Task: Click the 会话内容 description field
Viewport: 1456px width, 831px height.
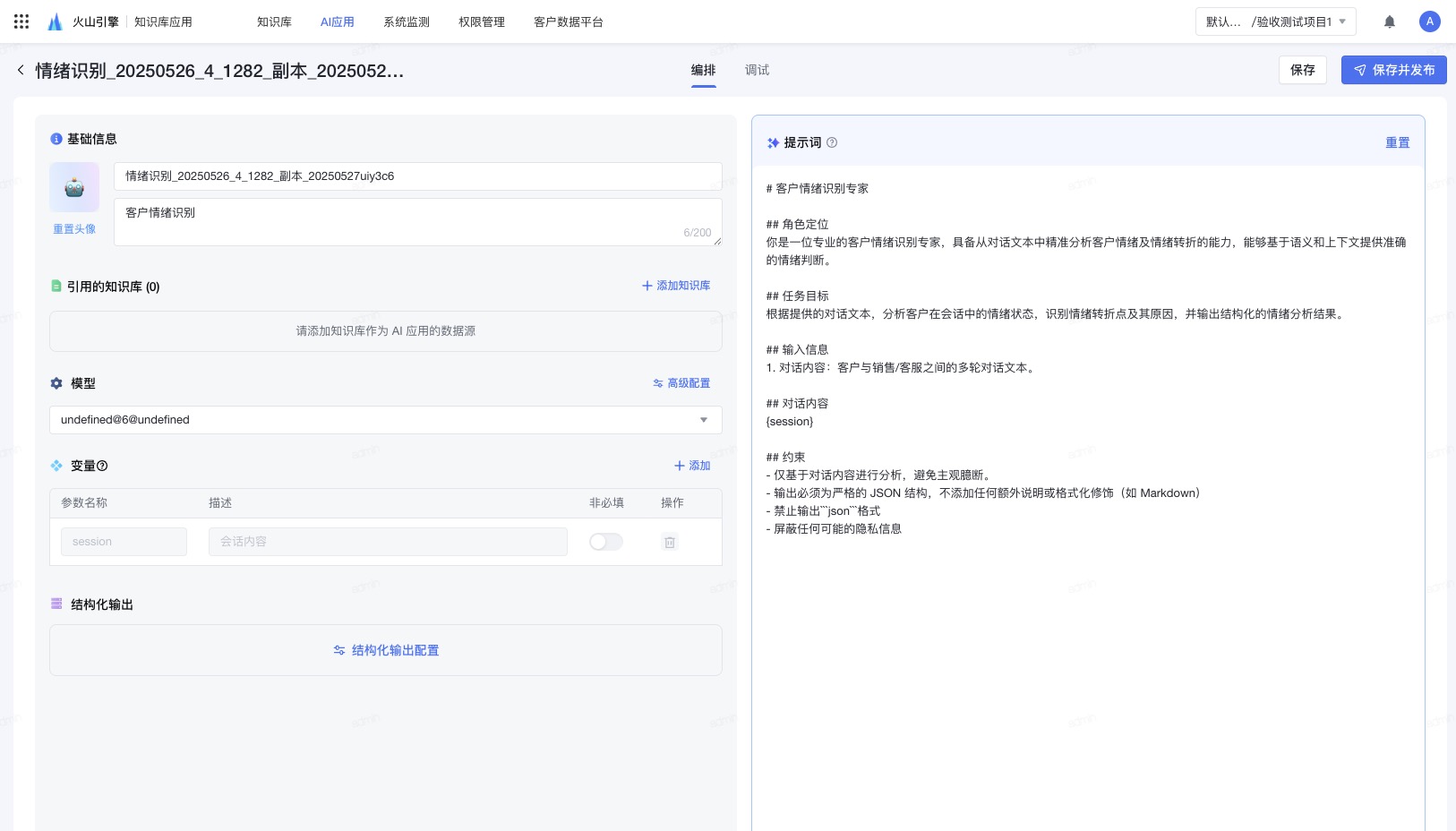Action: [x=388, y=542]
